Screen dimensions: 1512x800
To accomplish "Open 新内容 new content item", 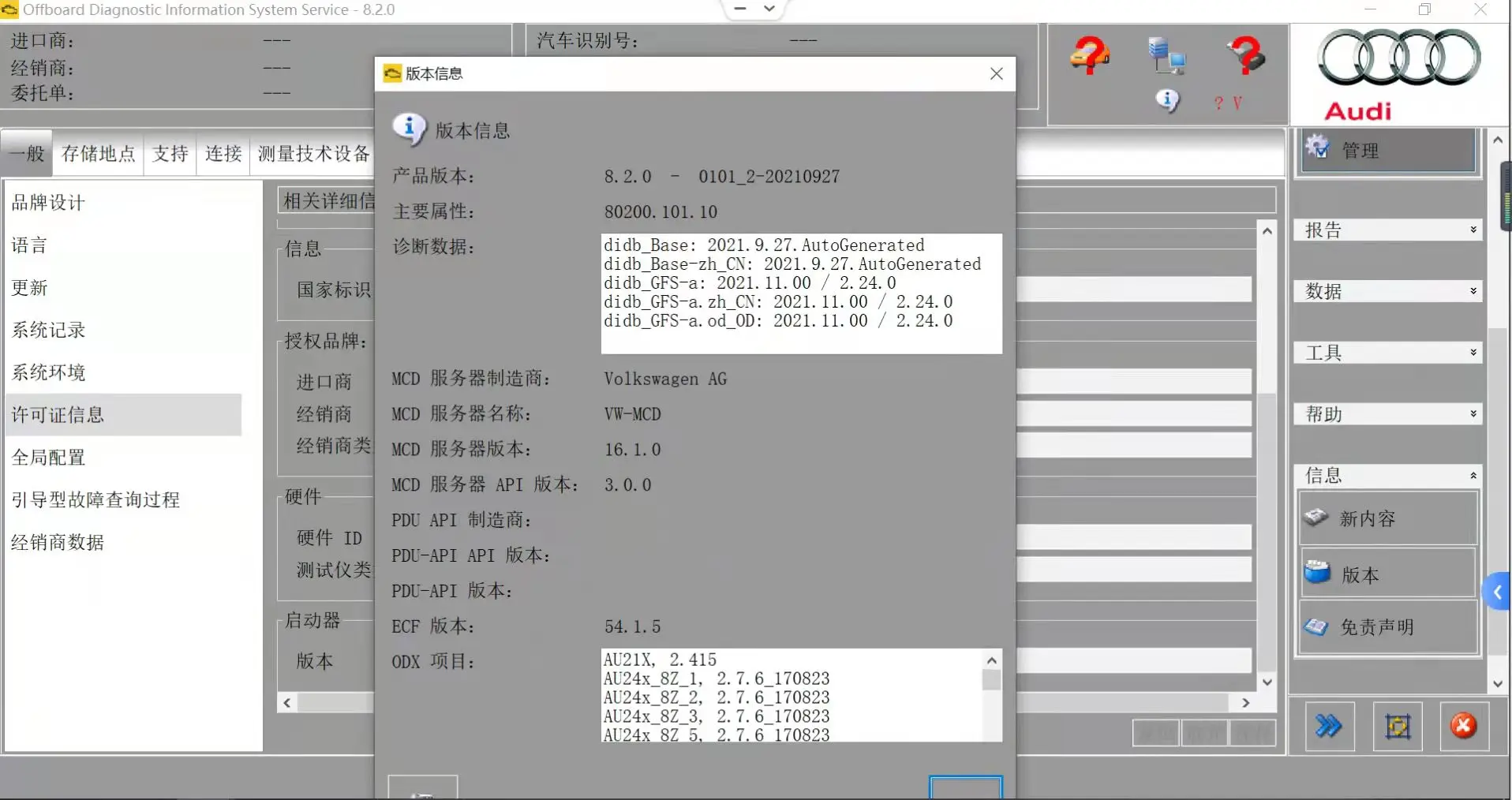I will pos(1388,518).
